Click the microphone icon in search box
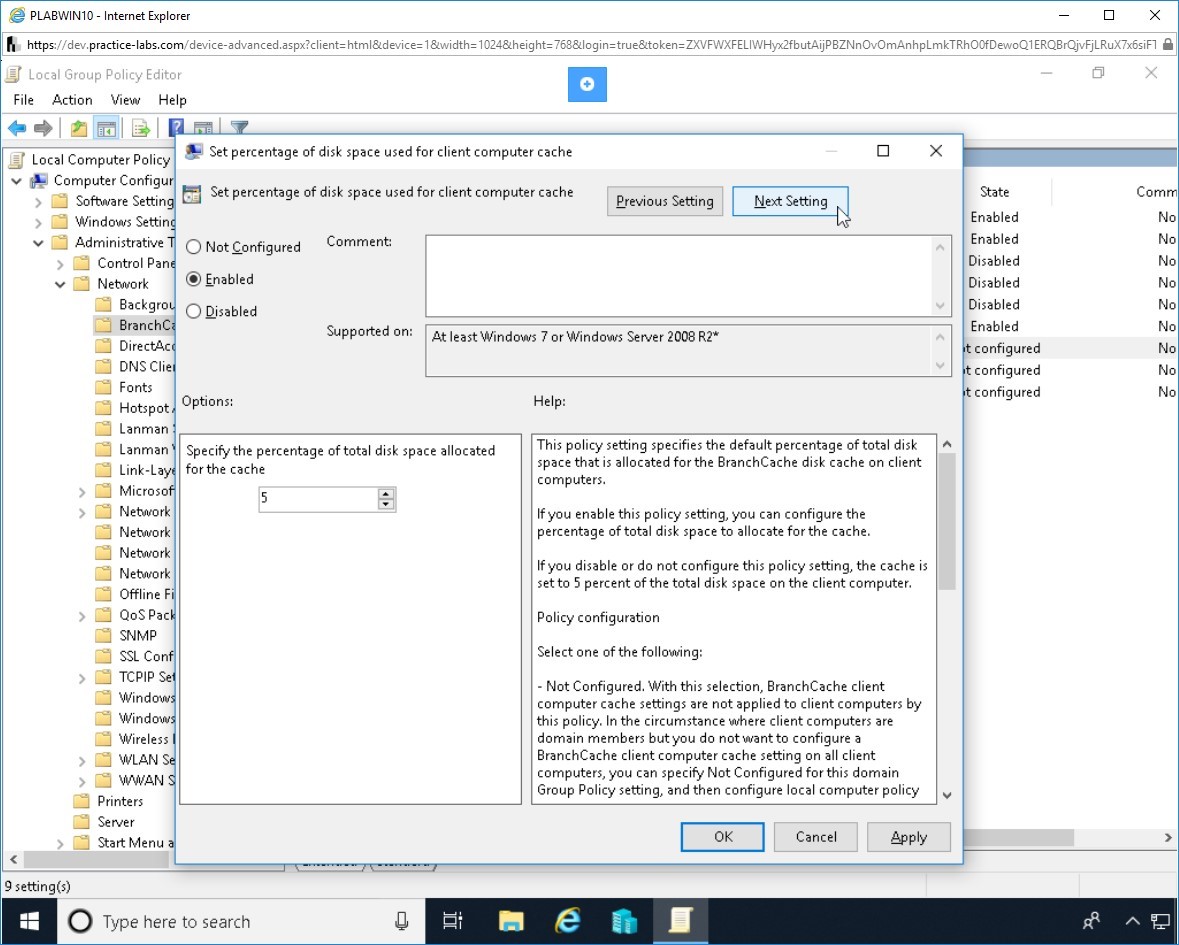 pyautogui.click(x=402, y=921)
